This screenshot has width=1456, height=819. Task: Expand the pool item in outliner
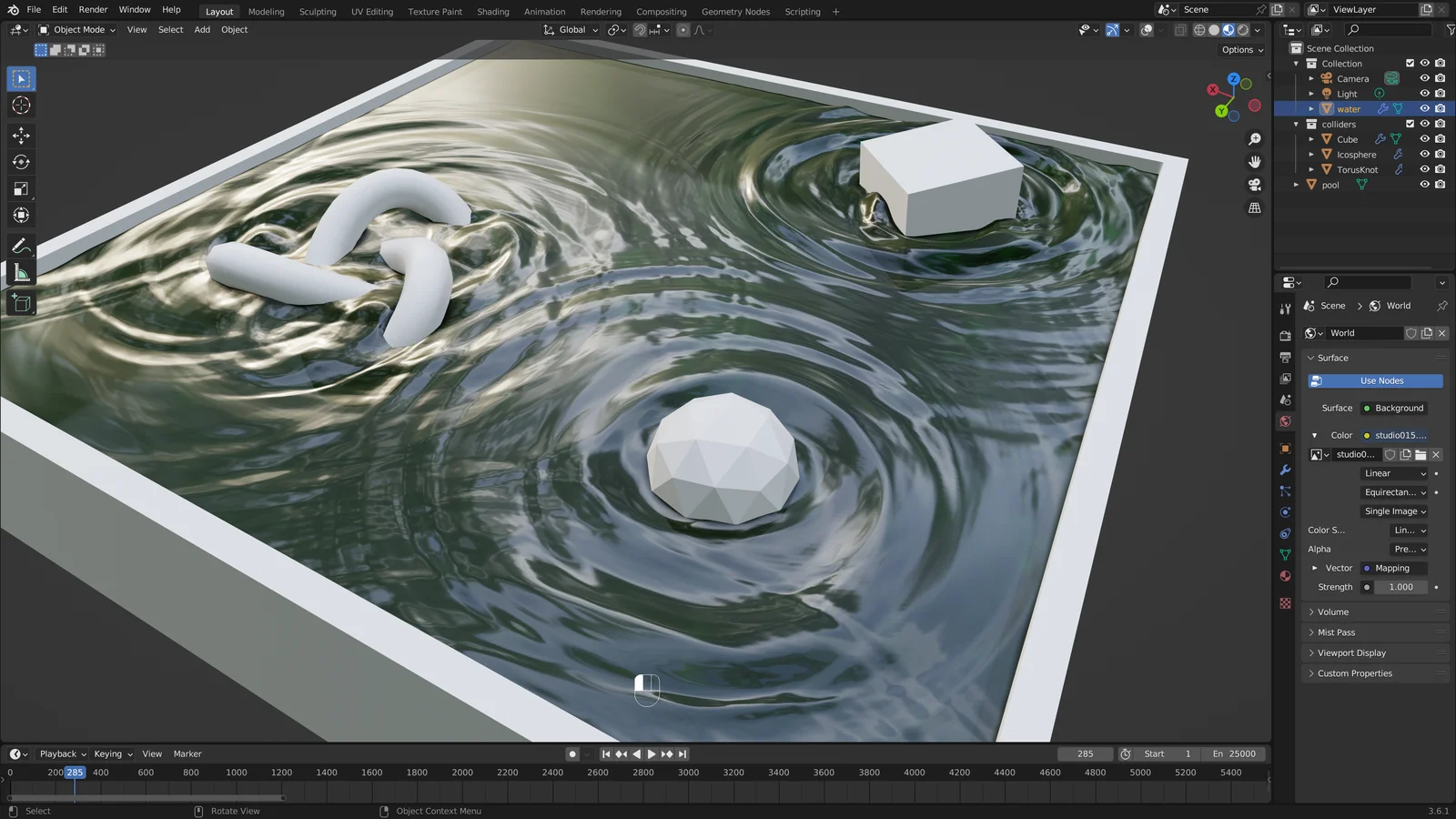pyautogui.click(x=1297, y=185)
